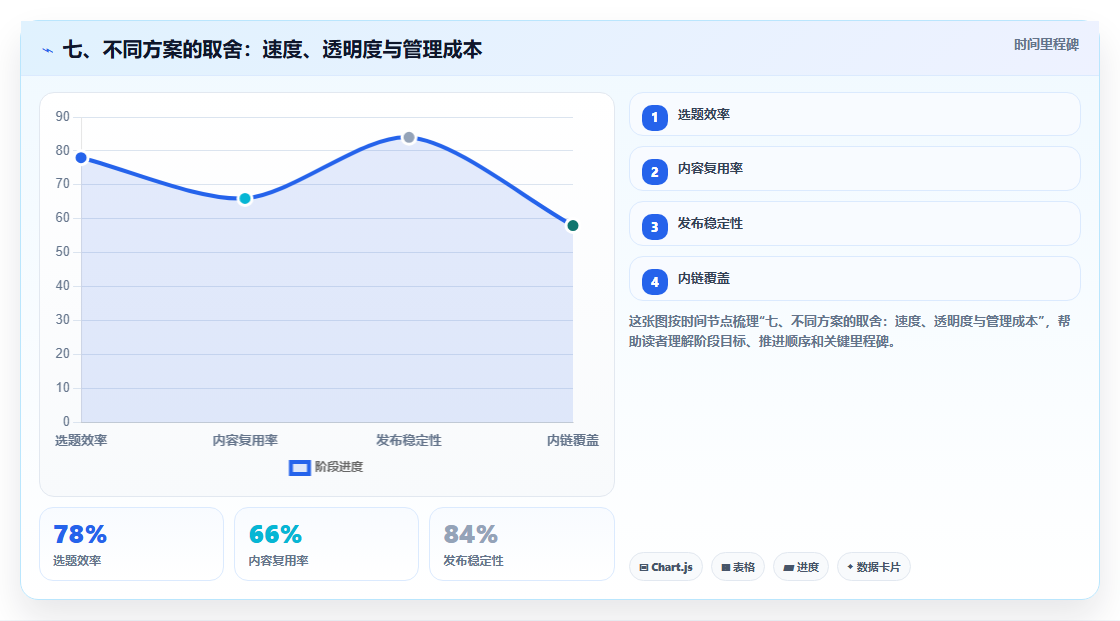Click the numbered badge 3 for 发布稳定性
This screenshot has height=621, width=1120.
(654, 227)
